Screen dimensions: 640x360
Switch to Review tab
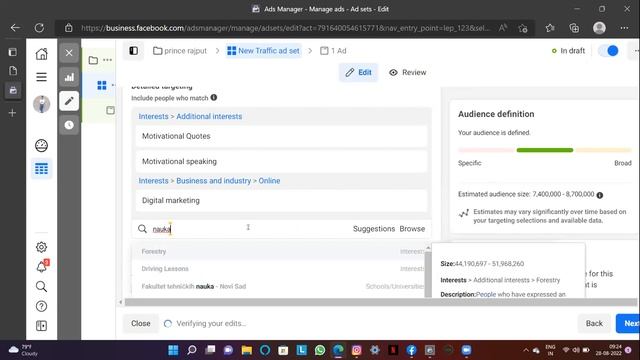click(407, 72)
